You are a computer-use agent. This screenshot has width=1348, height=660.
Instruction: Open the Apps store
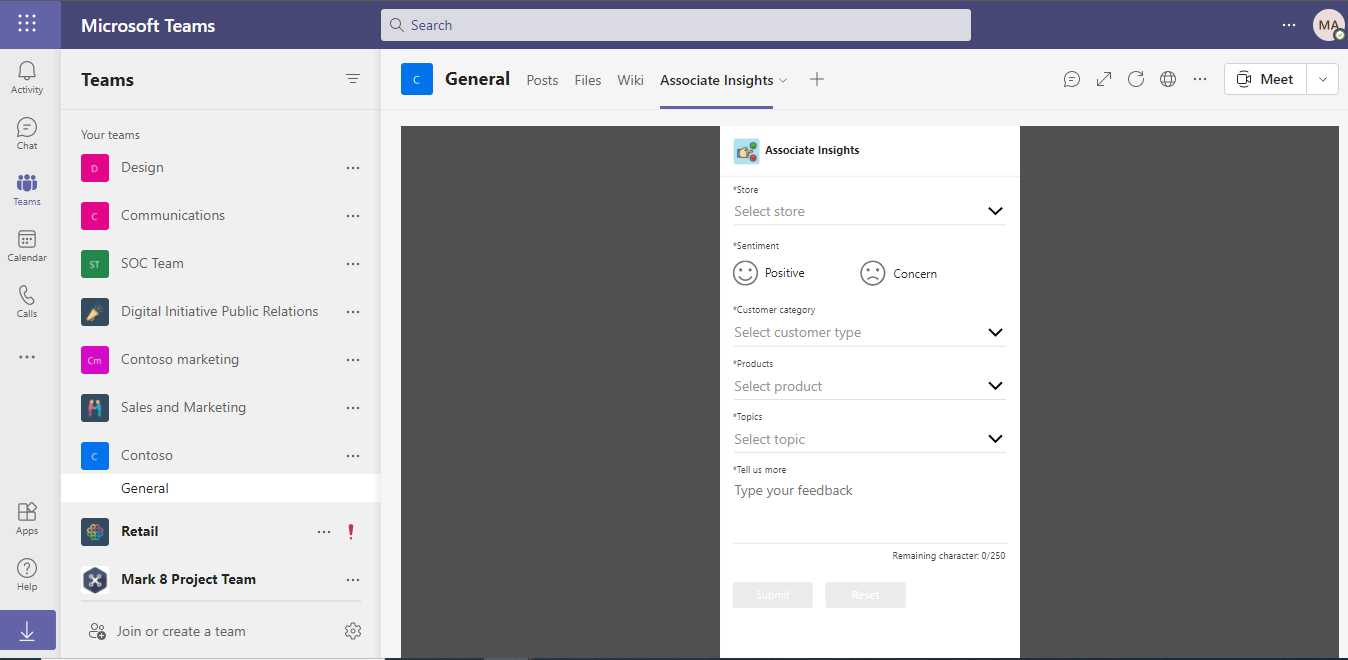(27, 518)
